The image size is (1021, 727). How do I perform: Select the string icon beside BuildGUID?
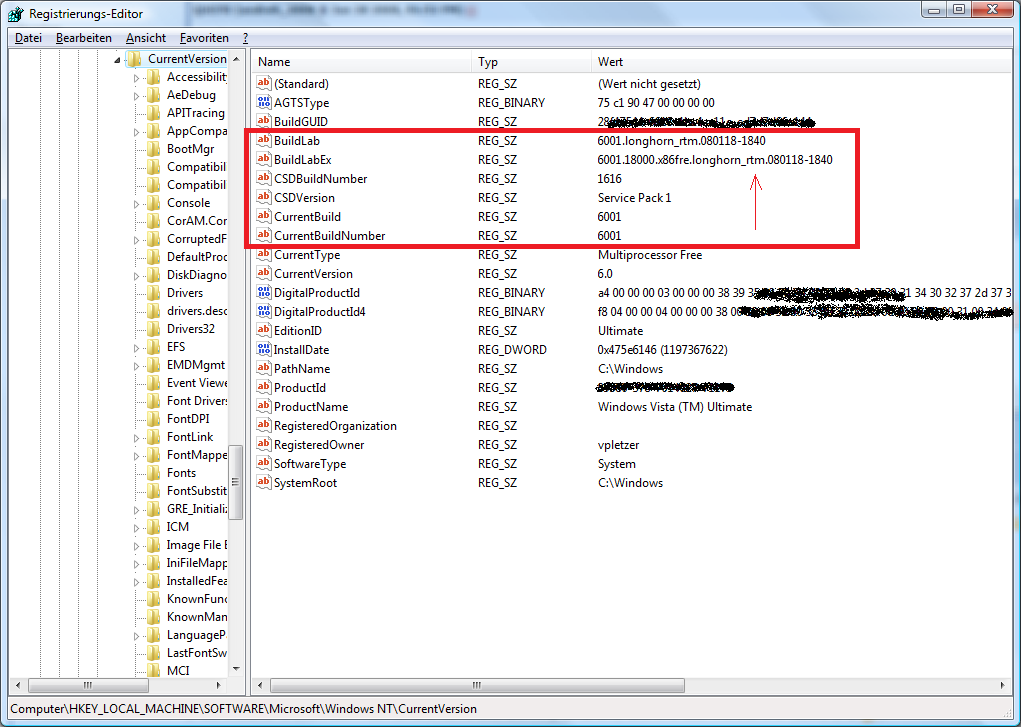pyautogui.click(x=263, y=121)
